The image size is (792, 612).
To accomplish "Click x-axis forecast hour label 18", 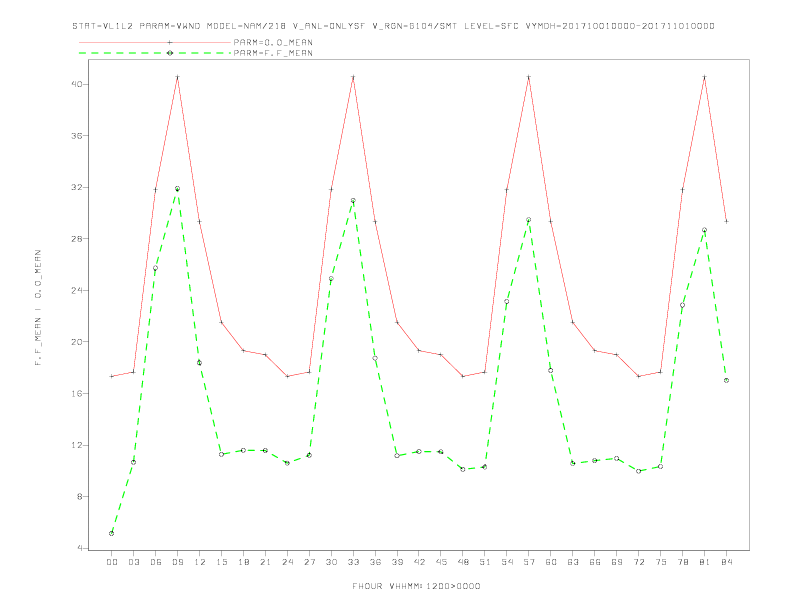I will pos(243,562).
